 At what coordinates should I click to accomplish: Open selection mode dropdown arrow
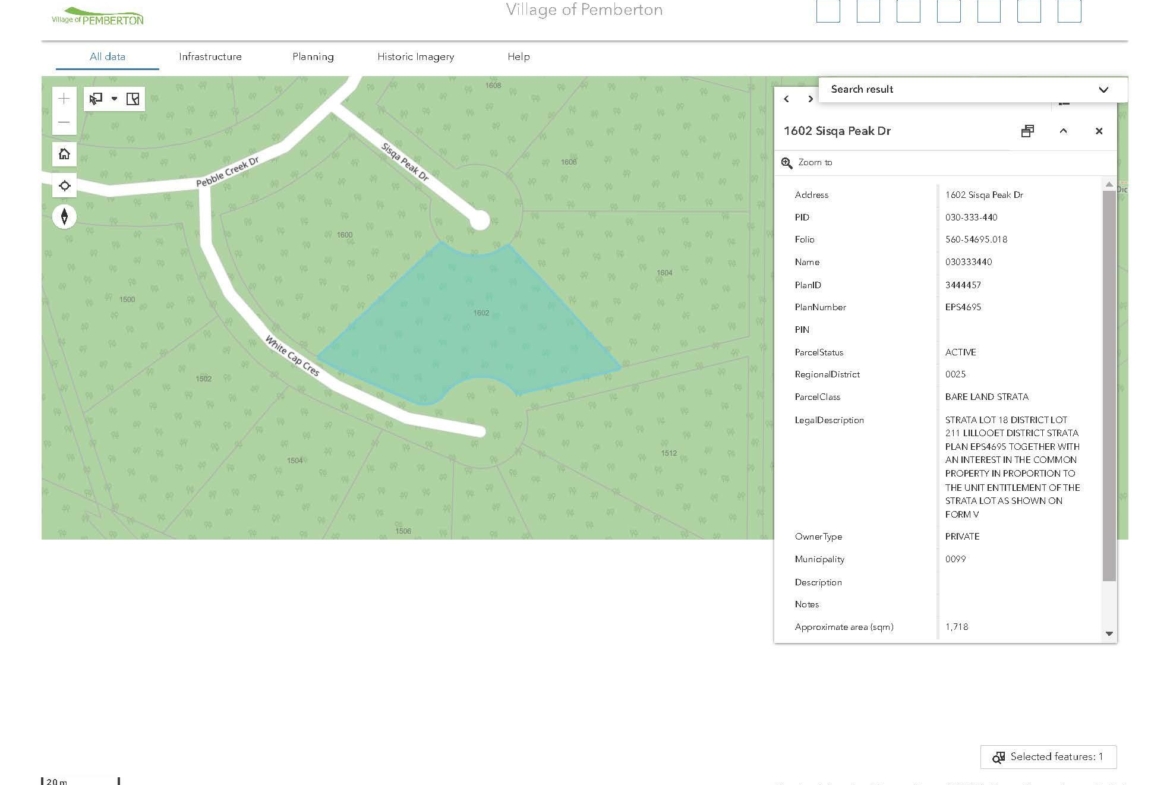click(114, 99)
